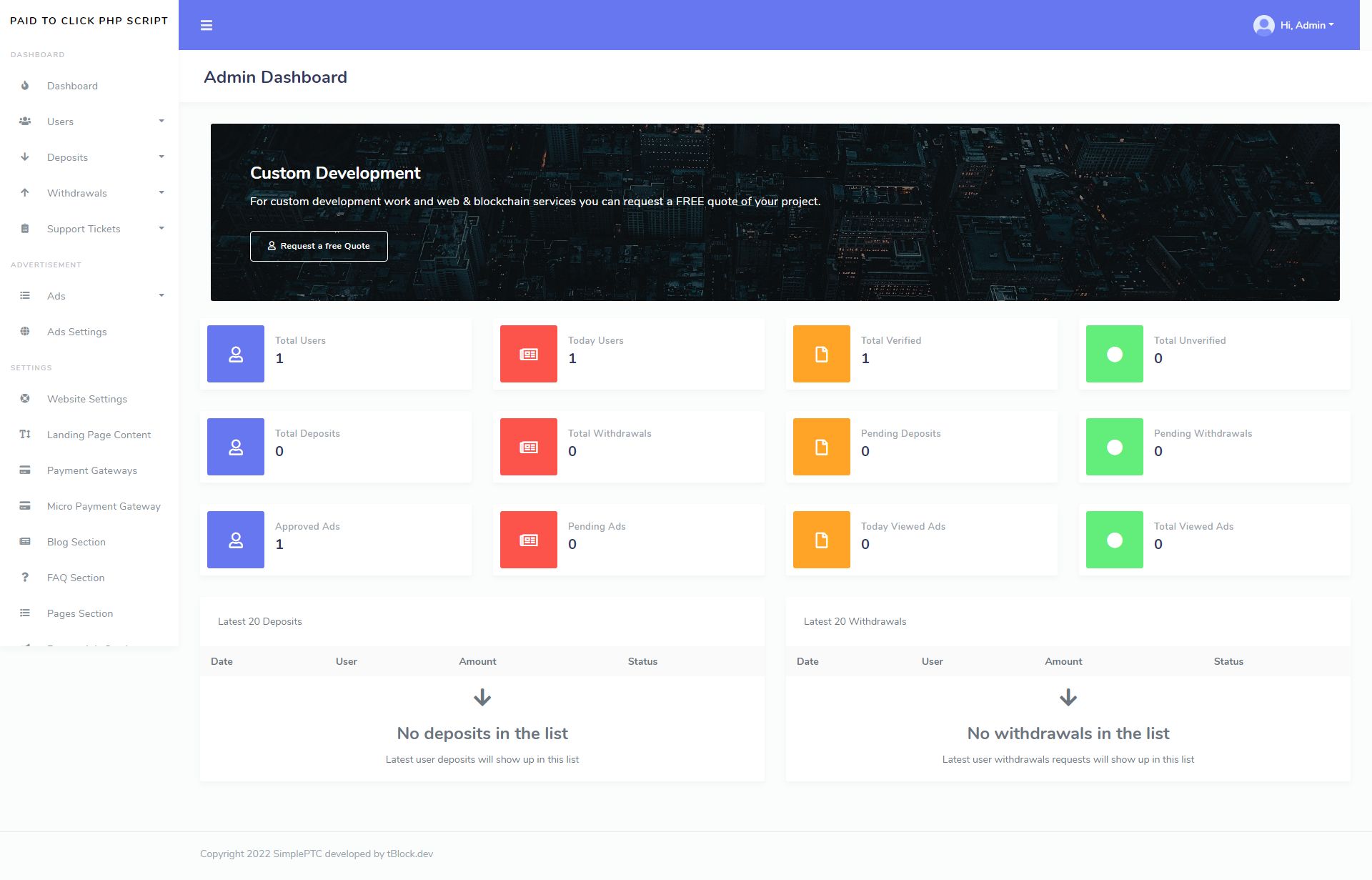Click the blue Total Users tile icon

pos(236,354)
